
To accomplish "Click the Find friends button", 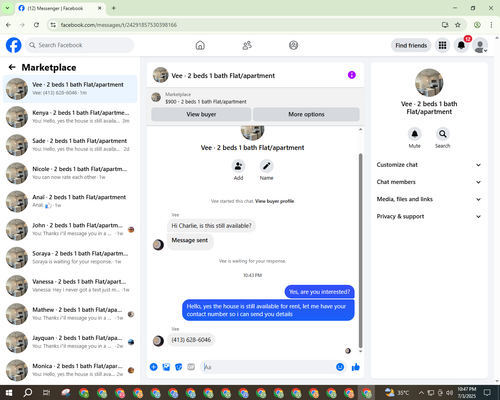I will coord(411,45).
